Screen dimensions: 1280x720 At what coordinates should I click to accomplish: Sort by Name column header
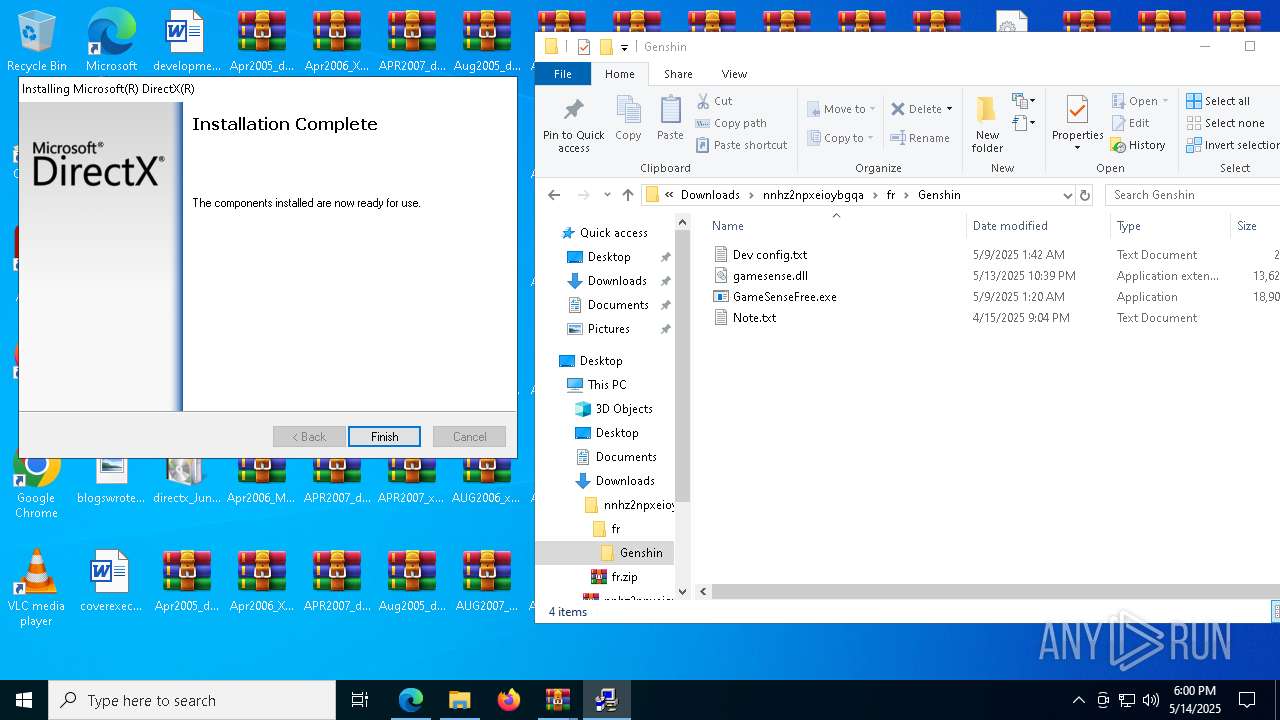pyautogui.click(x=728, y=226)
